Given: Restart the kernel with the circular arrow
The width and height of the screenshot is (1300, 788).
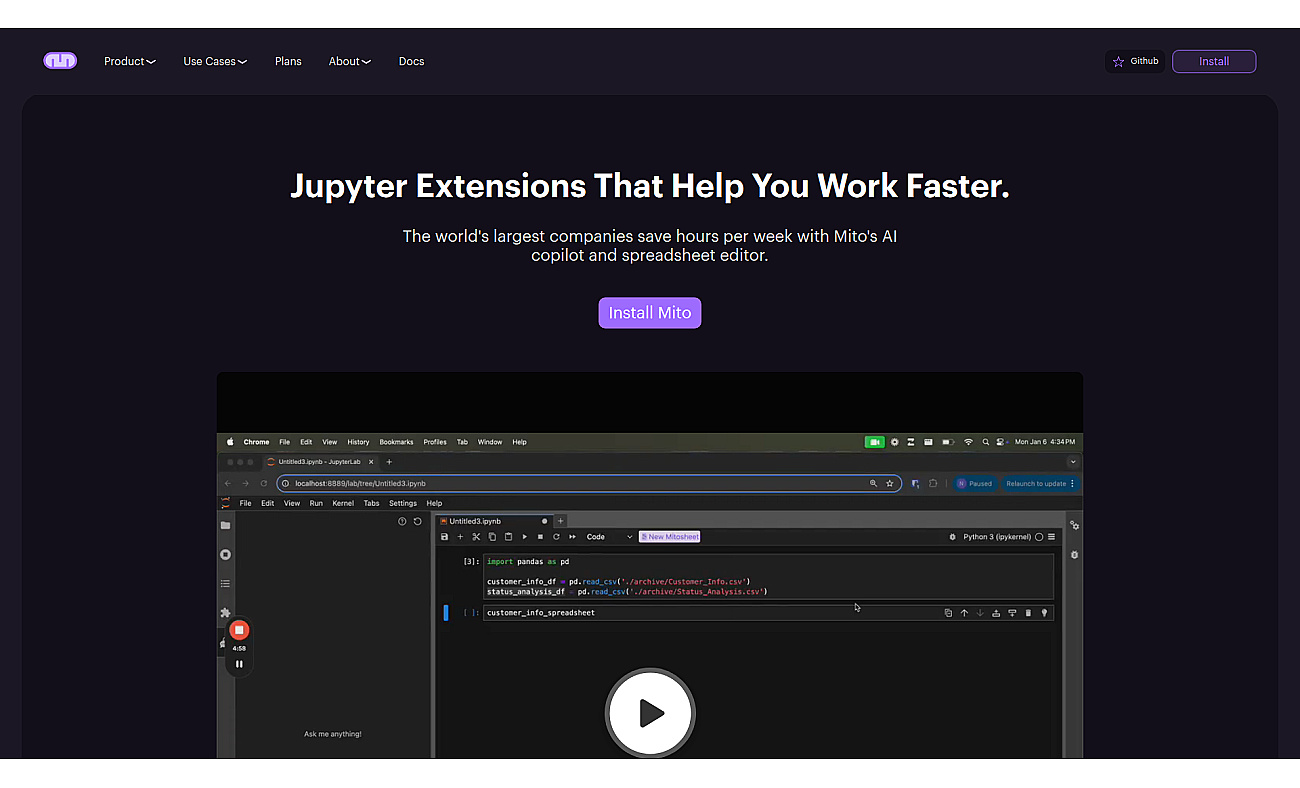Looking at the screenshot, I should [x=556, y=537].
